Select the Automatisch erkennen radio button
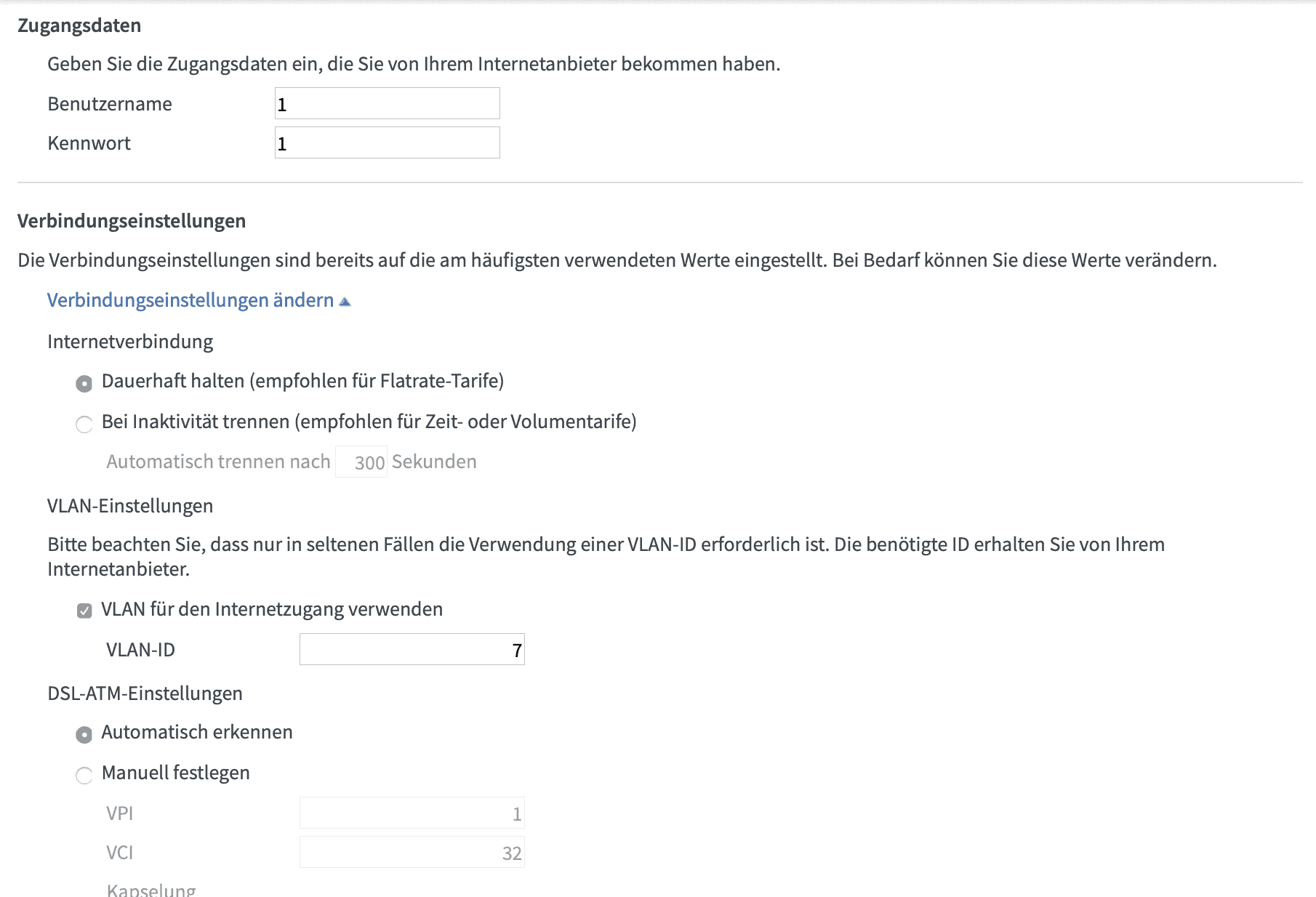Screen dimensions: 1316x897 coord(84,734)
